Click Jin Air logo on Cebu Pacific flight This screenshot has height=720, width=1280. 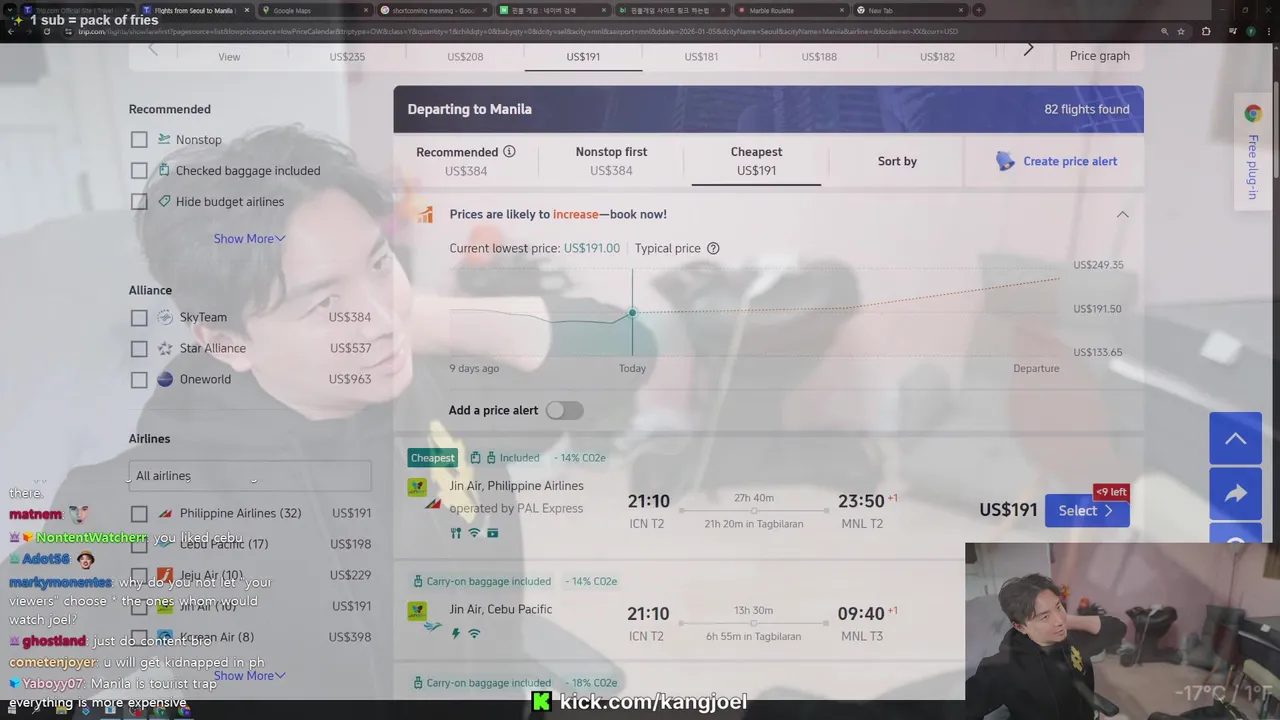(x=417, y=611)
